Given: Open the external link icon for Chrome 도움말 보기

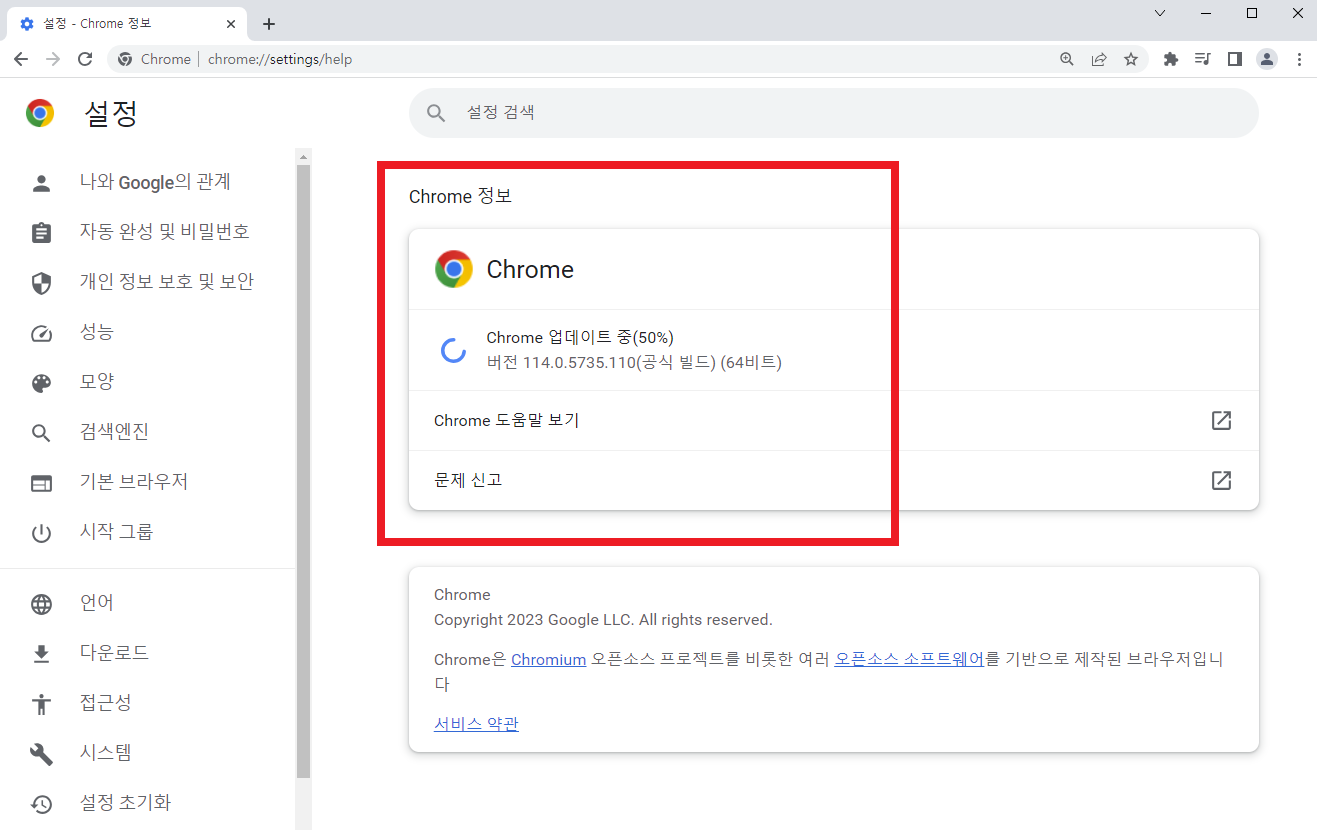Looking at the screenshot, I should pos(1221,420).
